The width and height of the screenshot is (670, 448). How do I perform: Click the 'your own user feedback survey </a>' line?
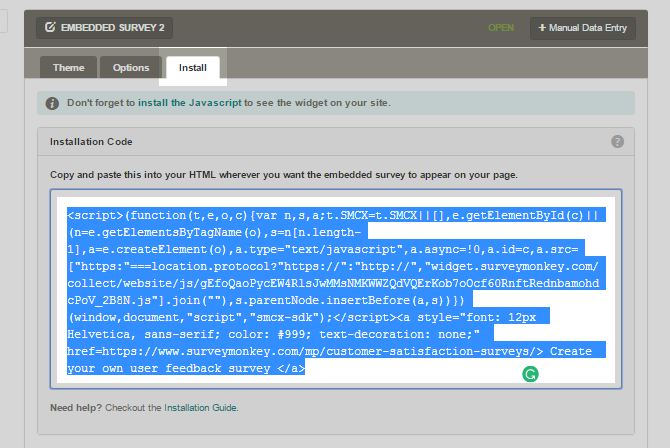coord(186,368)
